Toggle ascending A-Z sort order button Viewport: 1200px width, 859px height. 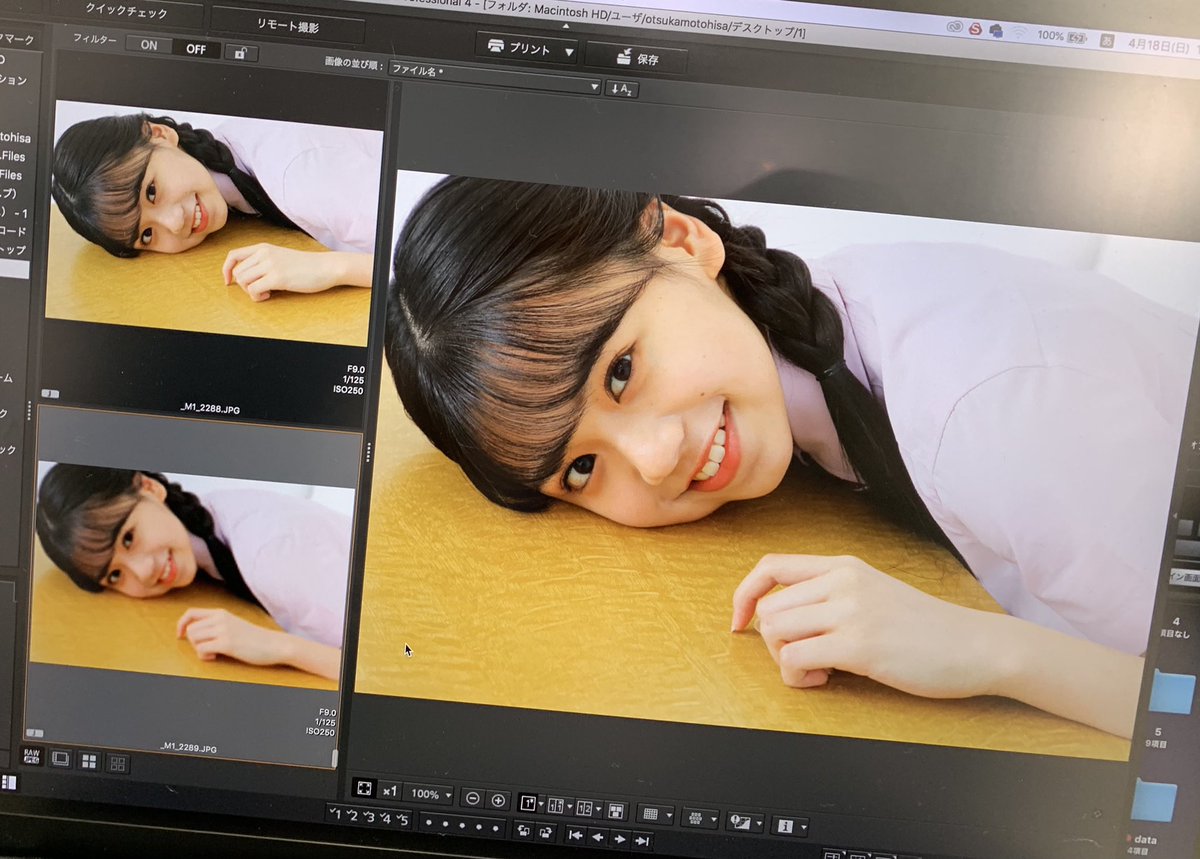[622, 89]
